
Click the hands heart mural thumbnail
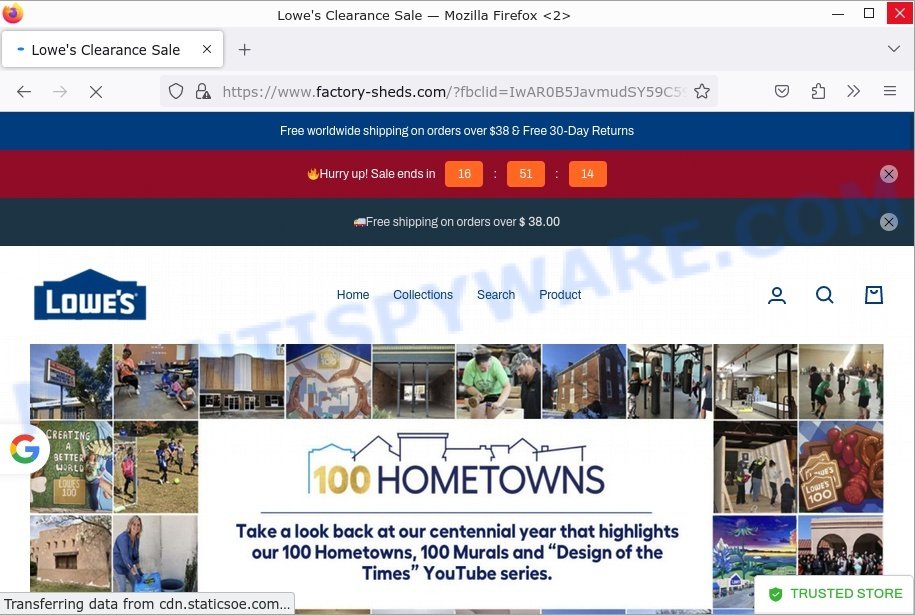click(328, 381)
